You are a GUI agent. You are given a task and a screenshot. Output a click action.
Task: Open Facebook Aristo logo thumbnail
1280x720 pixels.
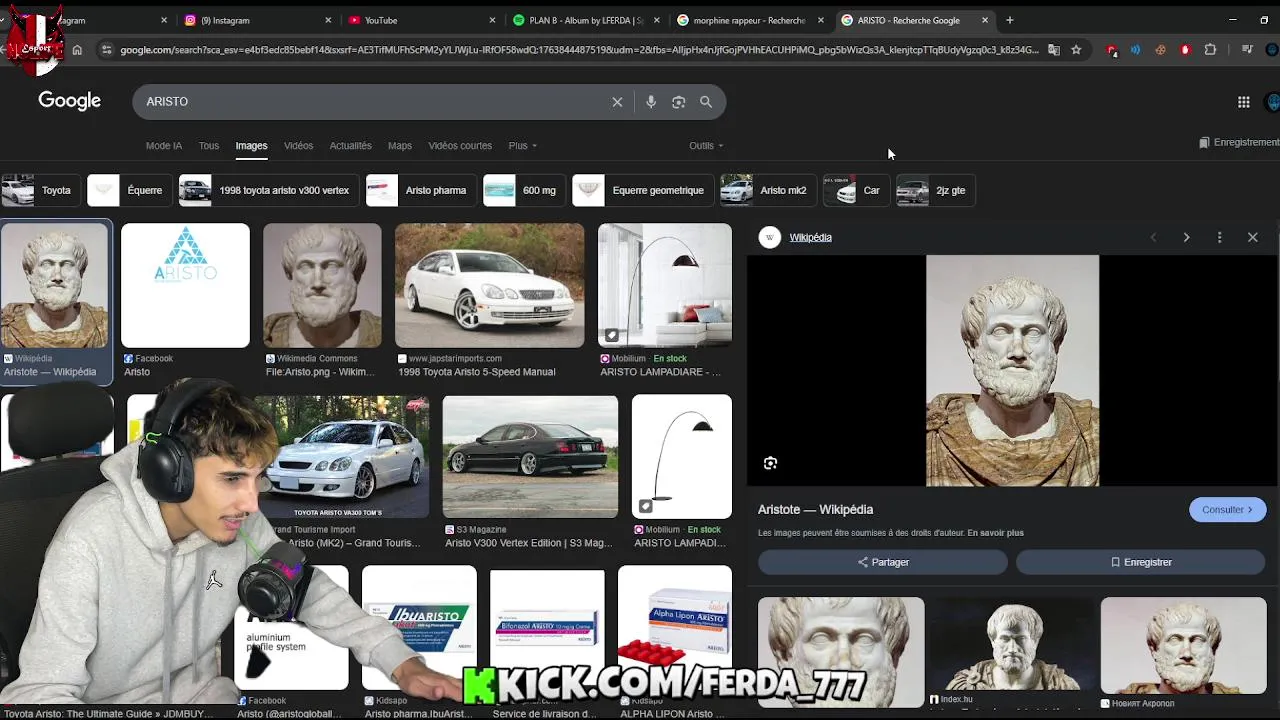[x=185, y=285]
